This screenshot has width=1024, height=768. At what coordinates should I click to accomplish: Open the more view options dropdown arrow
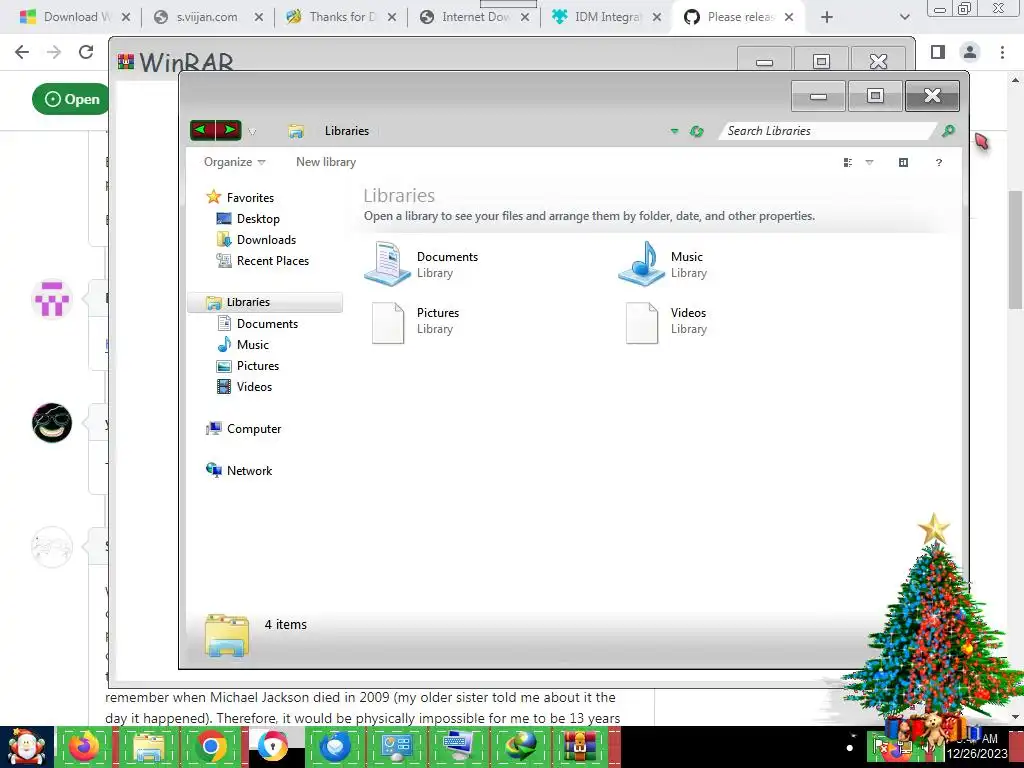pos(869,162)
